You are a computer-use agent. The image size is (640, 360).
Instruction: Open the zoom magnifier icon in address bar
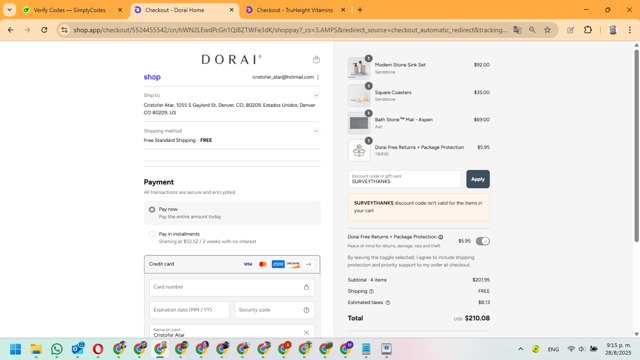point(532,30)
